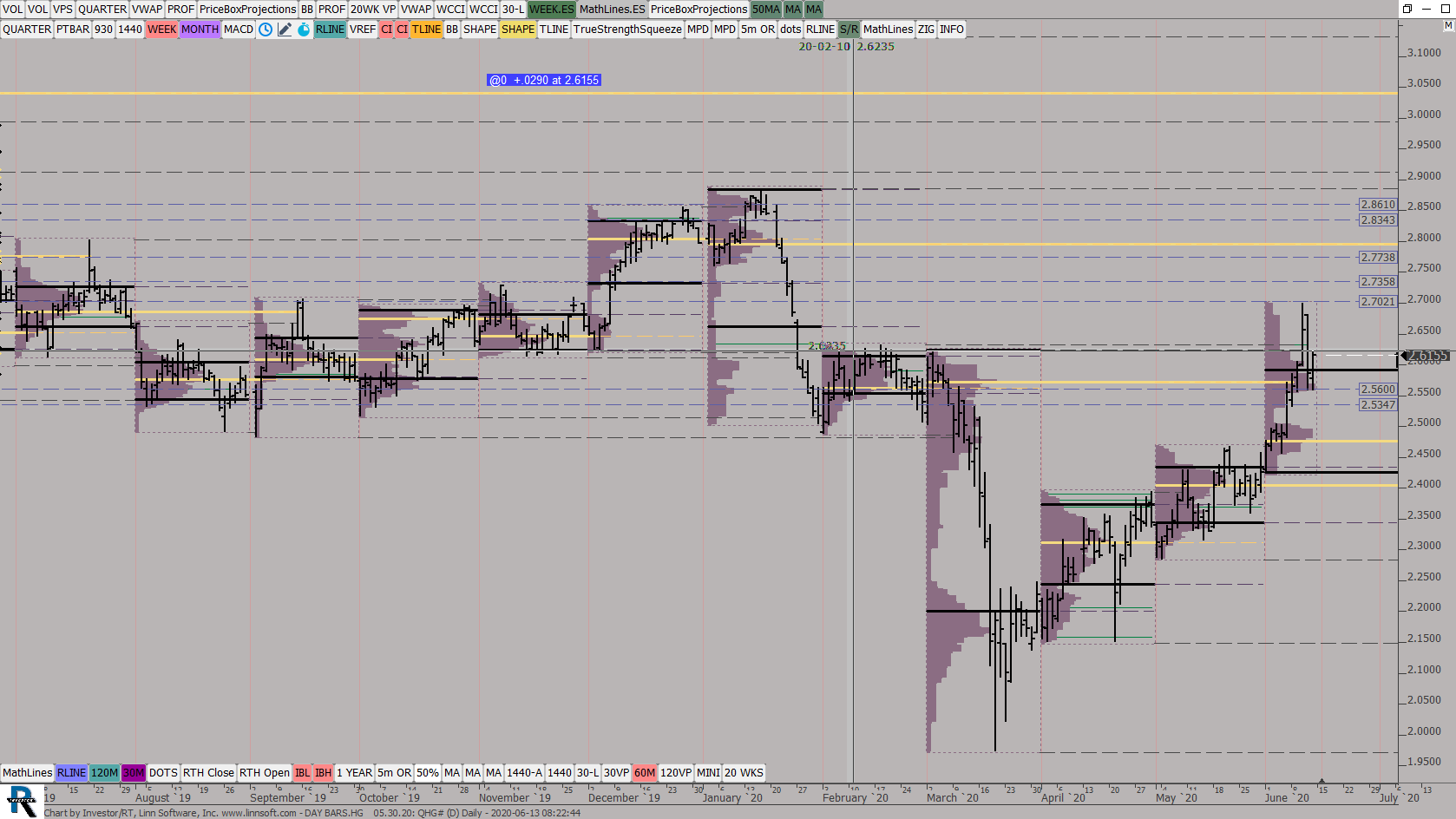Image resolution: width=1456 pixels, height=819 pixels.
Task: Click the PTBAR toolbar button
Action: pos(73,29)
